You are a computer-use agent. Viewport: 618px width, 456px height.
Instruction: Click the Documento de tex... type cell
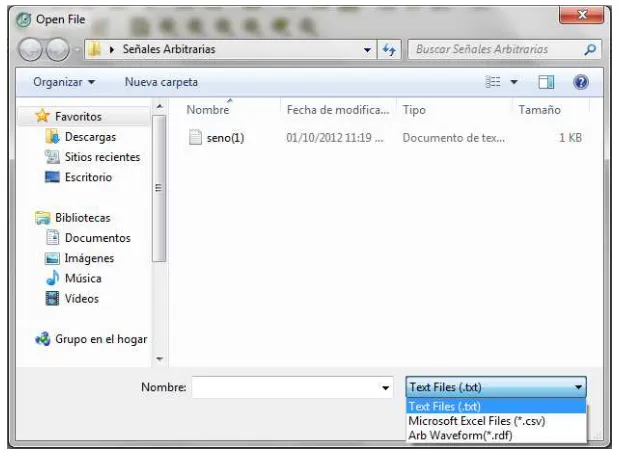(x=454, y=138)
